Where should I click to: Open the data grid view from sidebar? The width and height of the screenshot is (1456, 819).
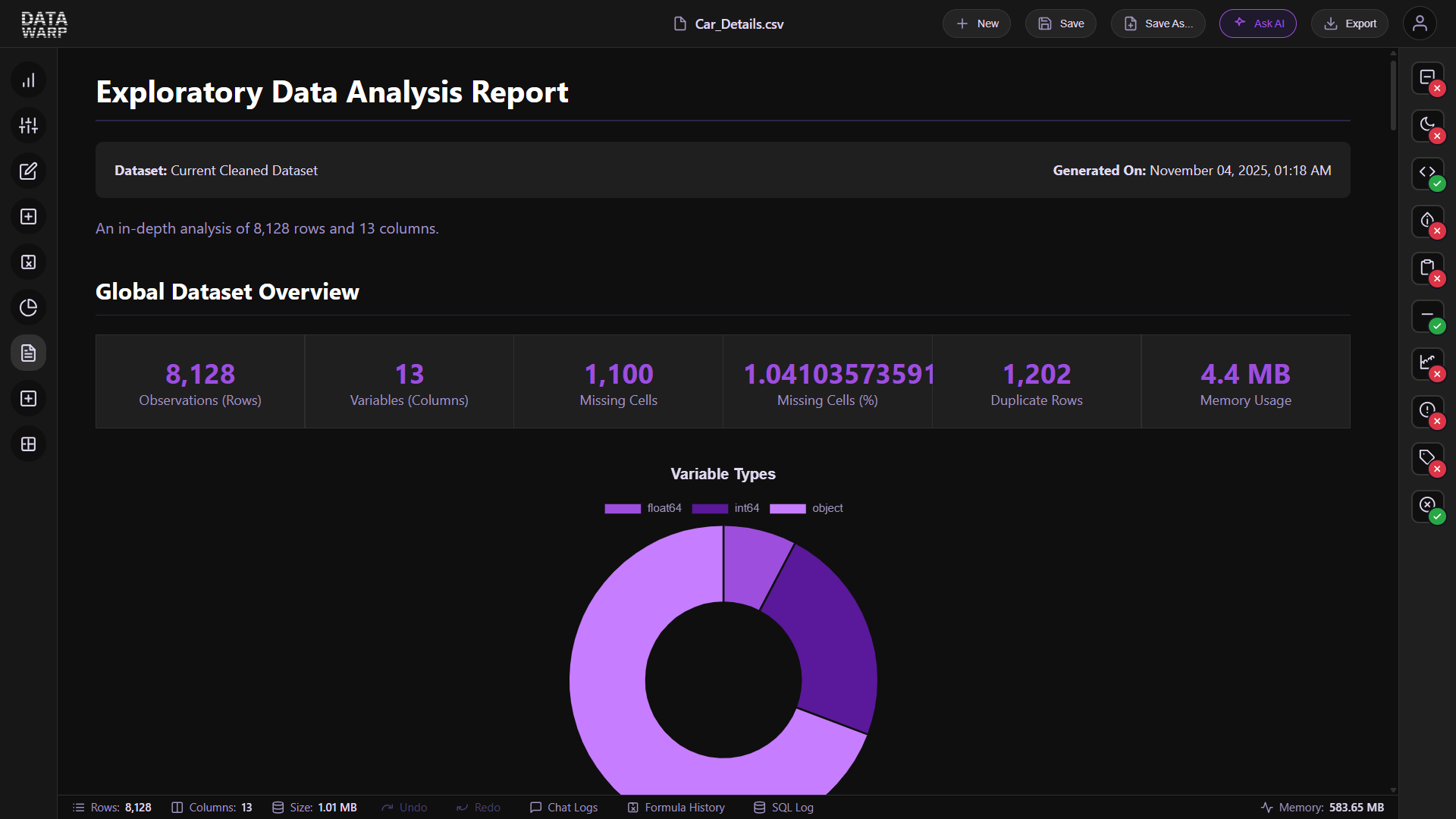coord(28,444)
